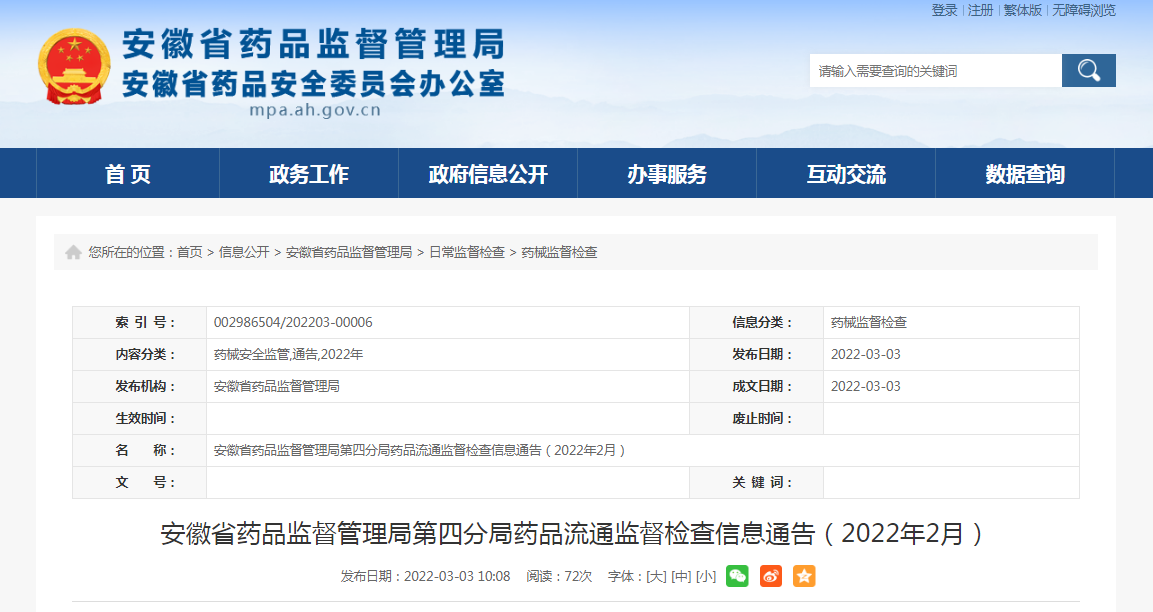Viewport: 1153px width, 612px height.
Task: Open the 政府信息公开 navigation menu
Action: pyautogui.click(x=488, y=174)
